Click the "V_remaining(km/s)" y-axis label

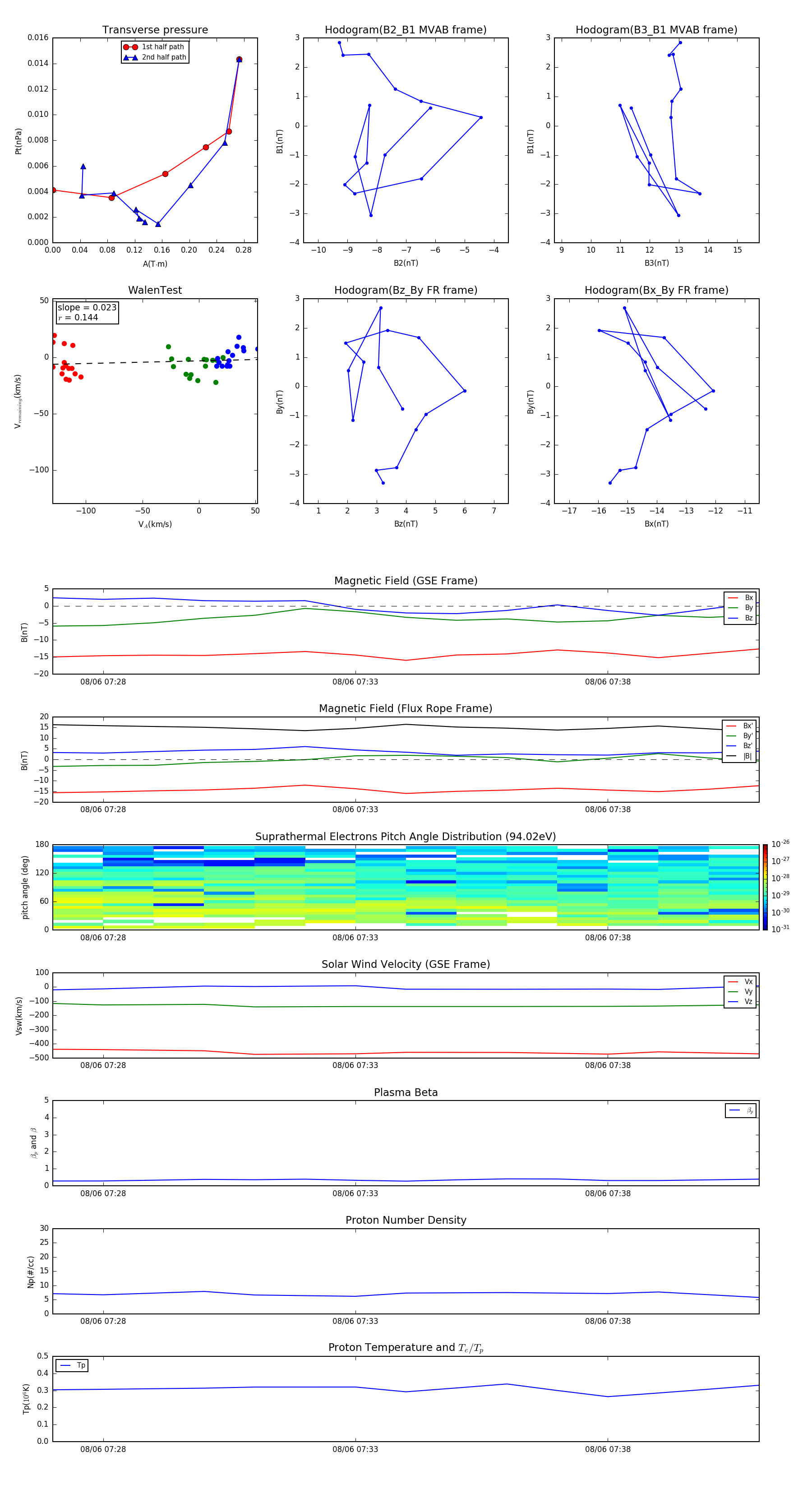(18, 402)
